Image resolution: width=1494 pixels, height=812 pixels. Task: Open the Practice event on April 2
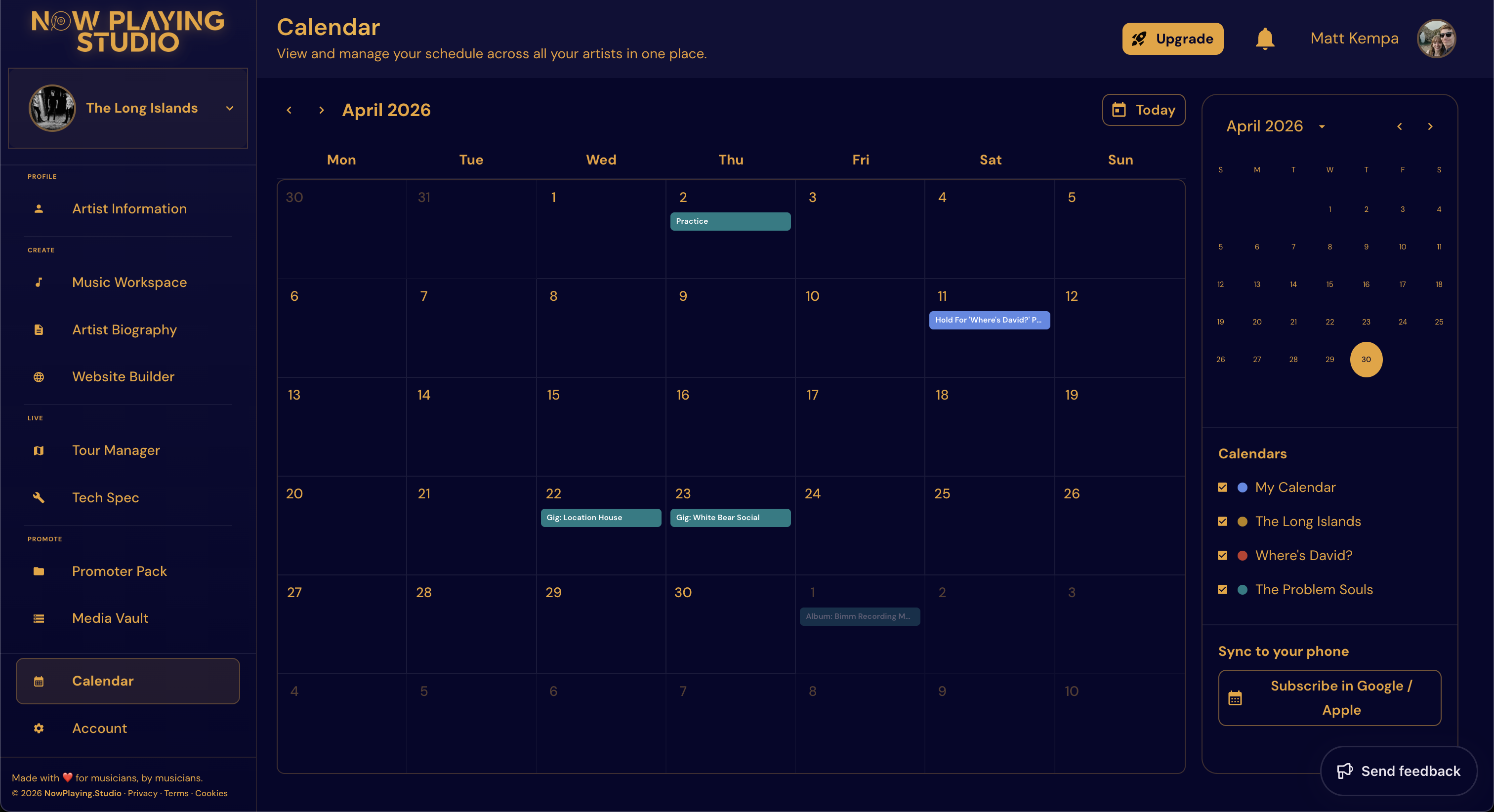(x=730, y=222)
